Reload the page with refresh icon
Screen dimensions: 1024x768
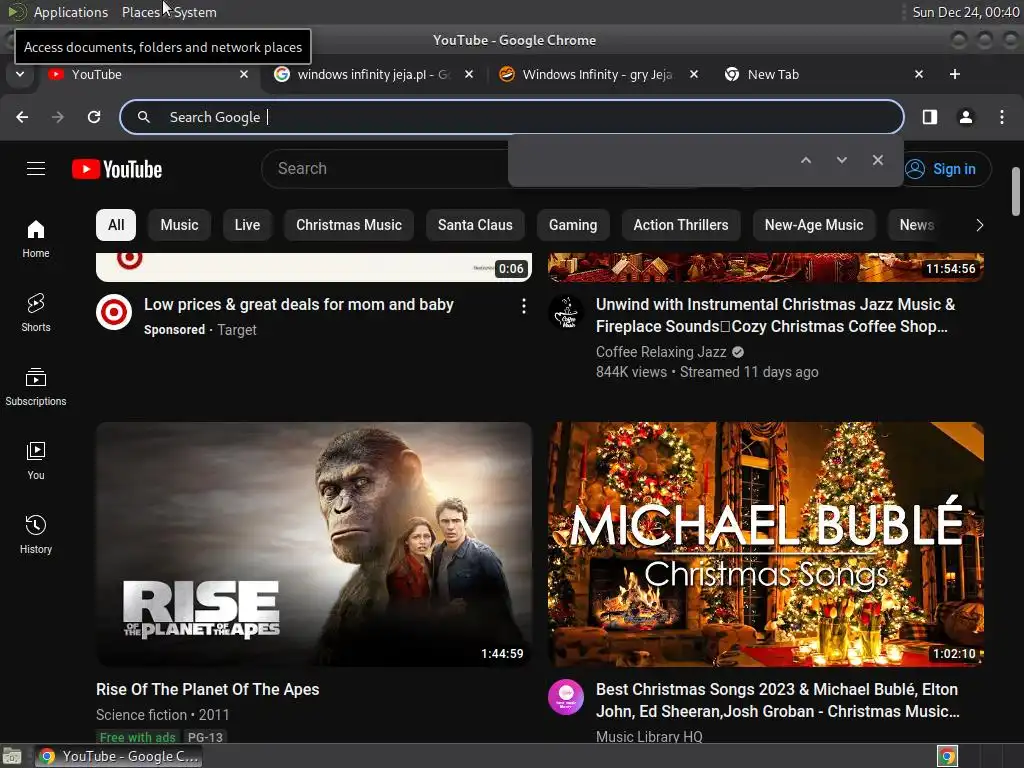[94, 117]
